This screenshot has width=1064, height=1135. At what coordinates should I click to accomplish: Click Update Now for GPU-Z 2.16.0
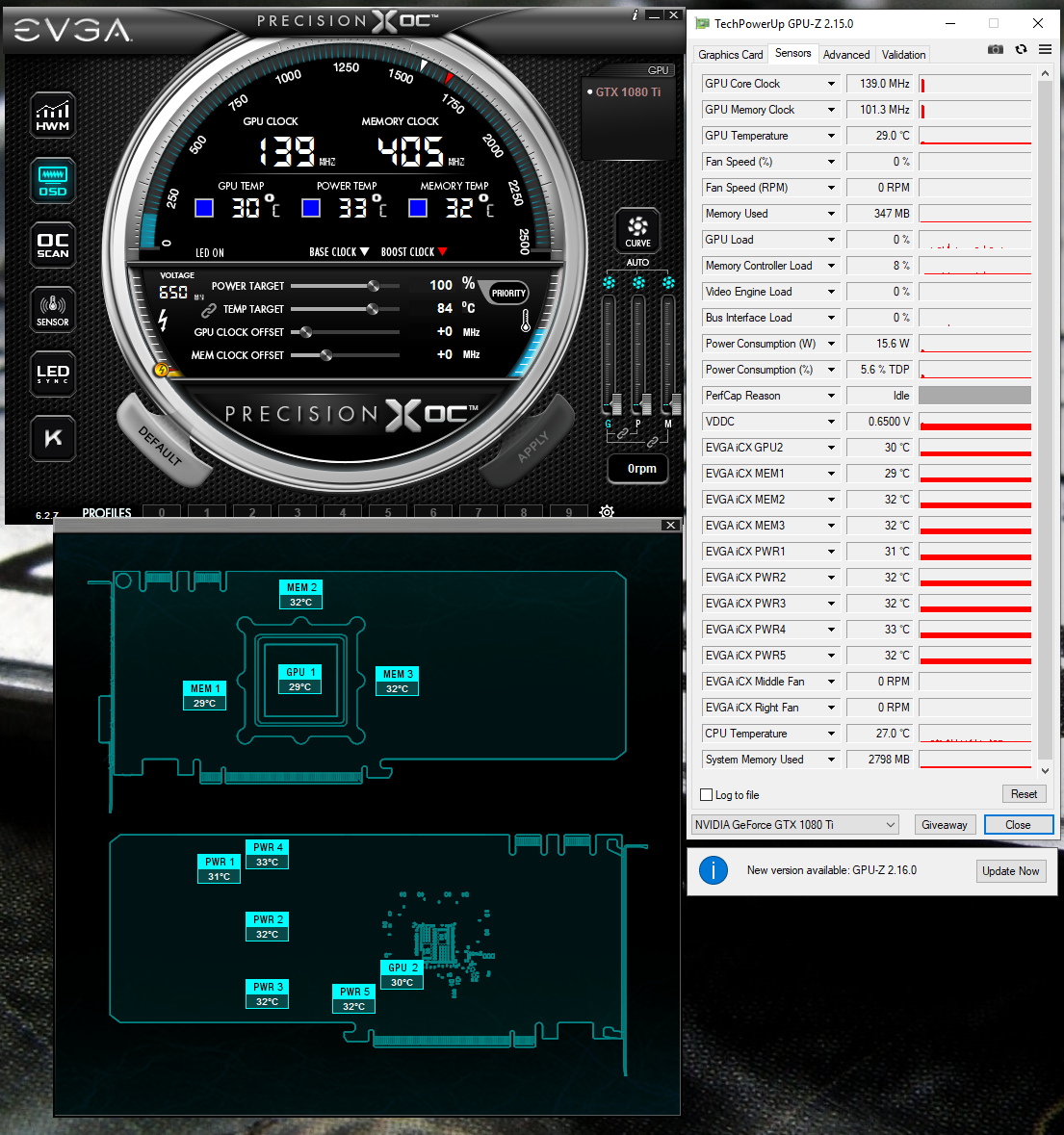point(1010,871)
